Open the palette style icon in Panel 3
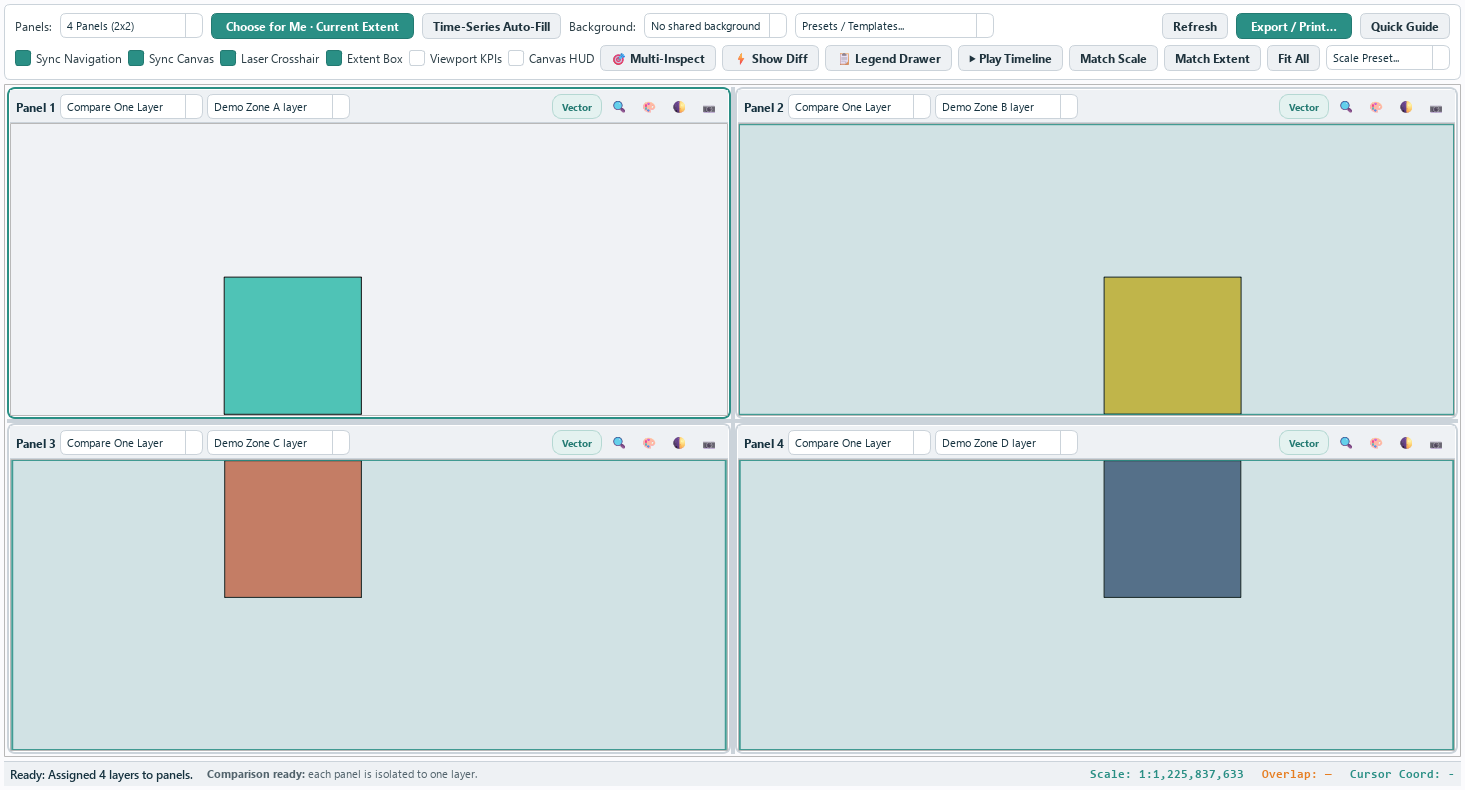 click(649, 443)
